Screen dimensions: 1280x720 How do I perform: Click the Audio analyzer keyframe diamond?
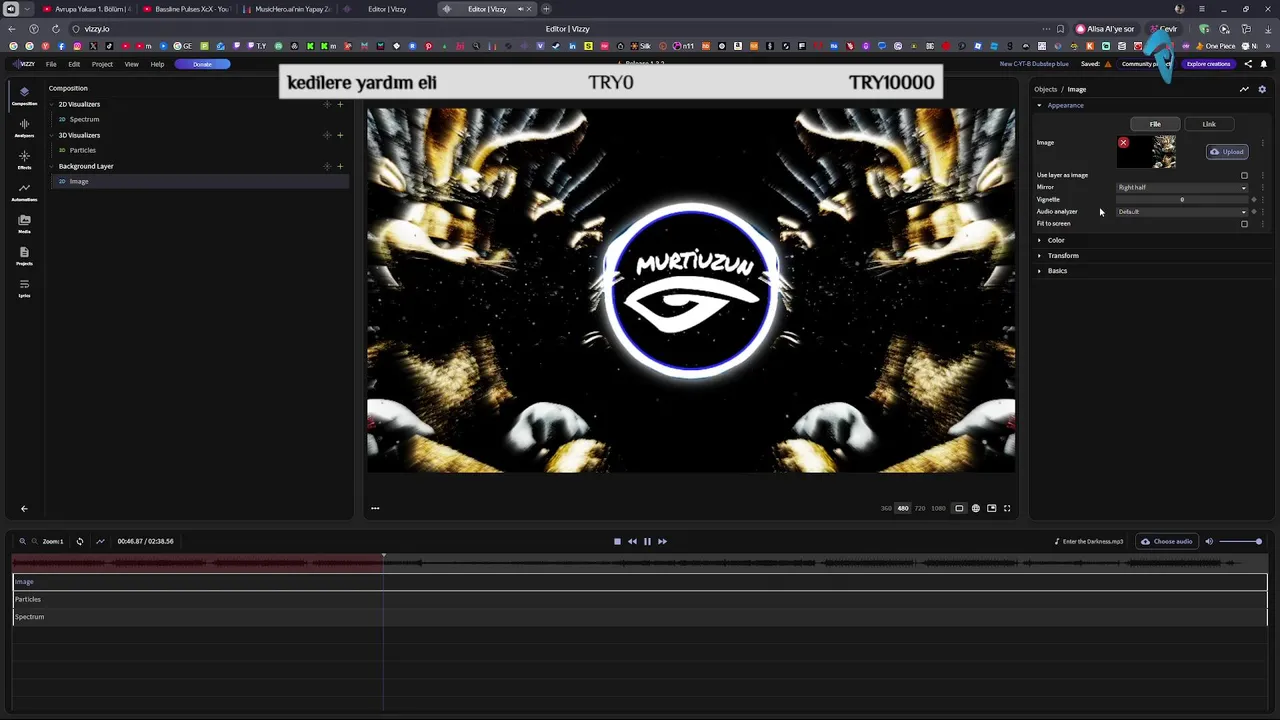(x=1254, y=212)
